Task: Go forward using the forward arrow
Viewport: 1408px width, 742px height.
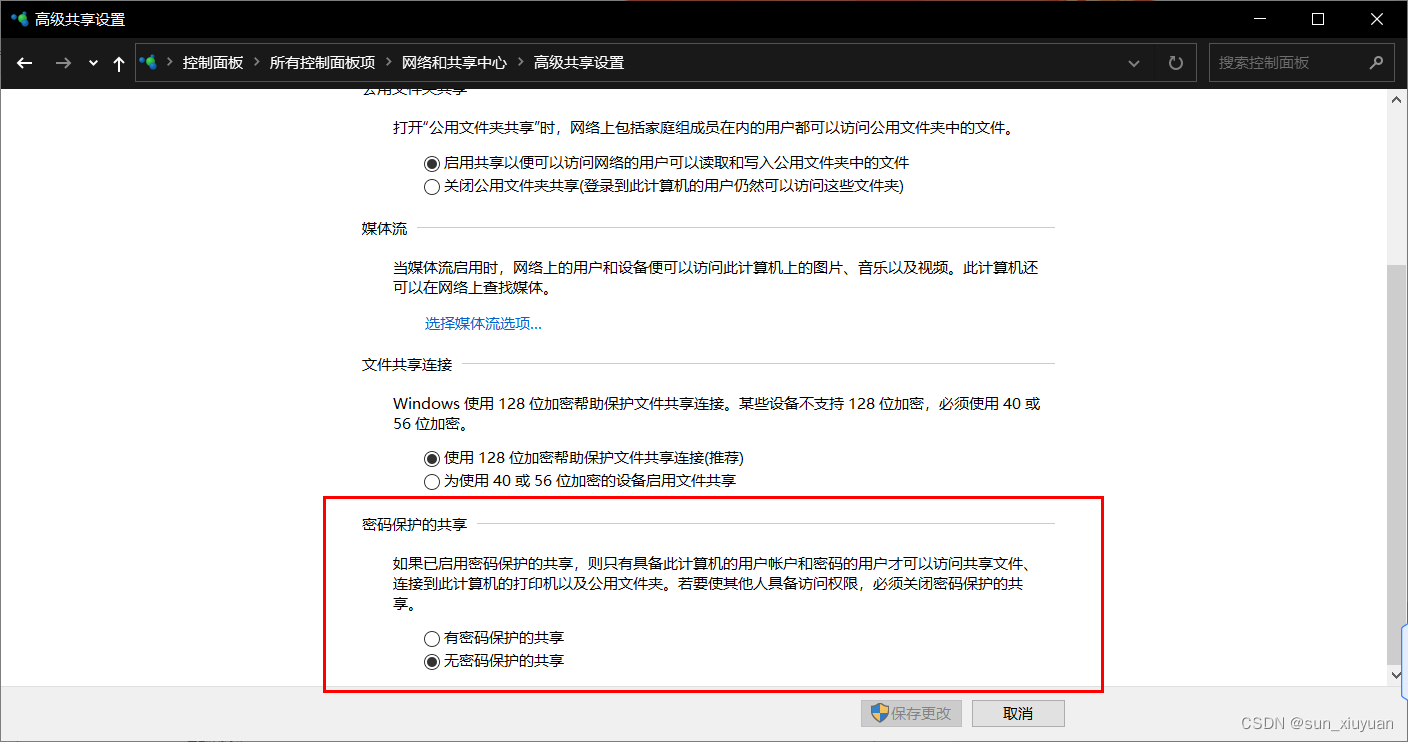Action: pos(63,63)
